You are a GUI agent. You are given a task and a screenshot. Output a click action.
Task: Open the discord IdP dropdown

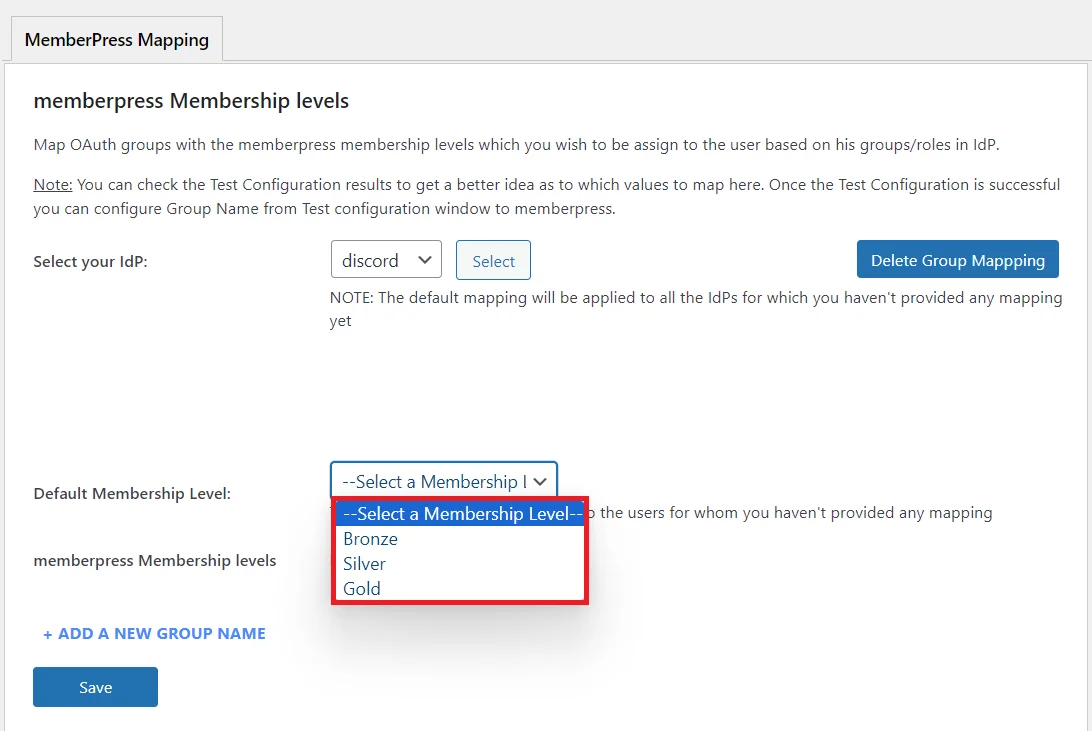click(x=387, y=260)
